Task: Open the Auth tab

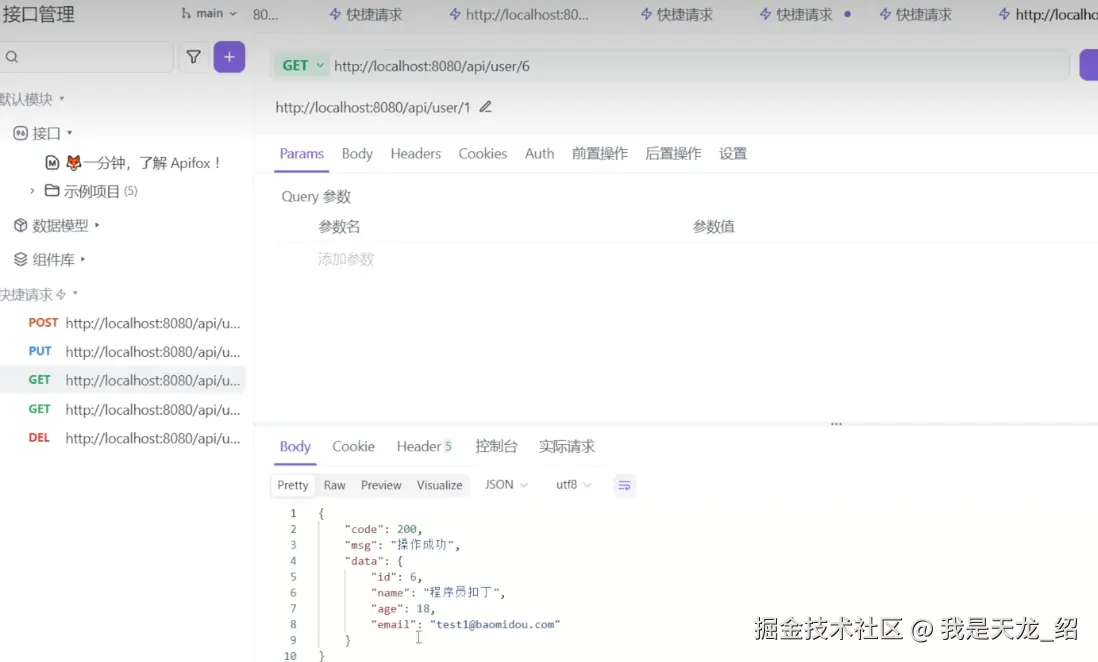Action: point(539,153)
